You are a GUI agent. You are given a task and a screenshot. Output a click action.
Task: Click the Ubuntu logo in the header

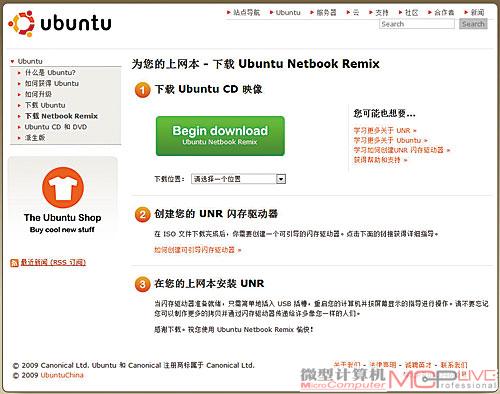click(x=60, y=24)
